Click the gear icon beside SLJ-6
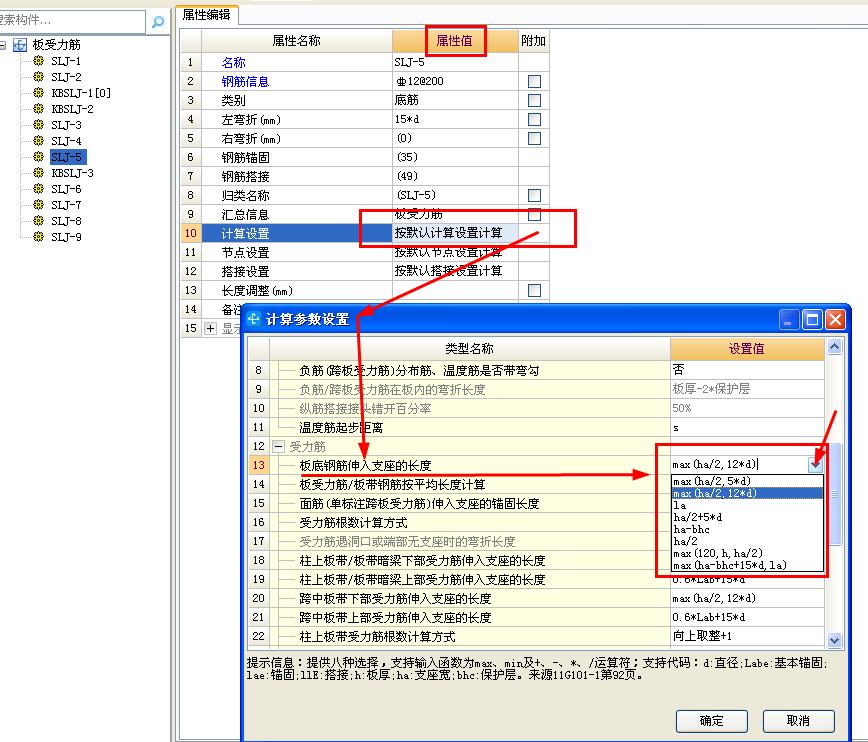Image resolution: width=868 pixels, height=742 pixels. pos(38,189)
